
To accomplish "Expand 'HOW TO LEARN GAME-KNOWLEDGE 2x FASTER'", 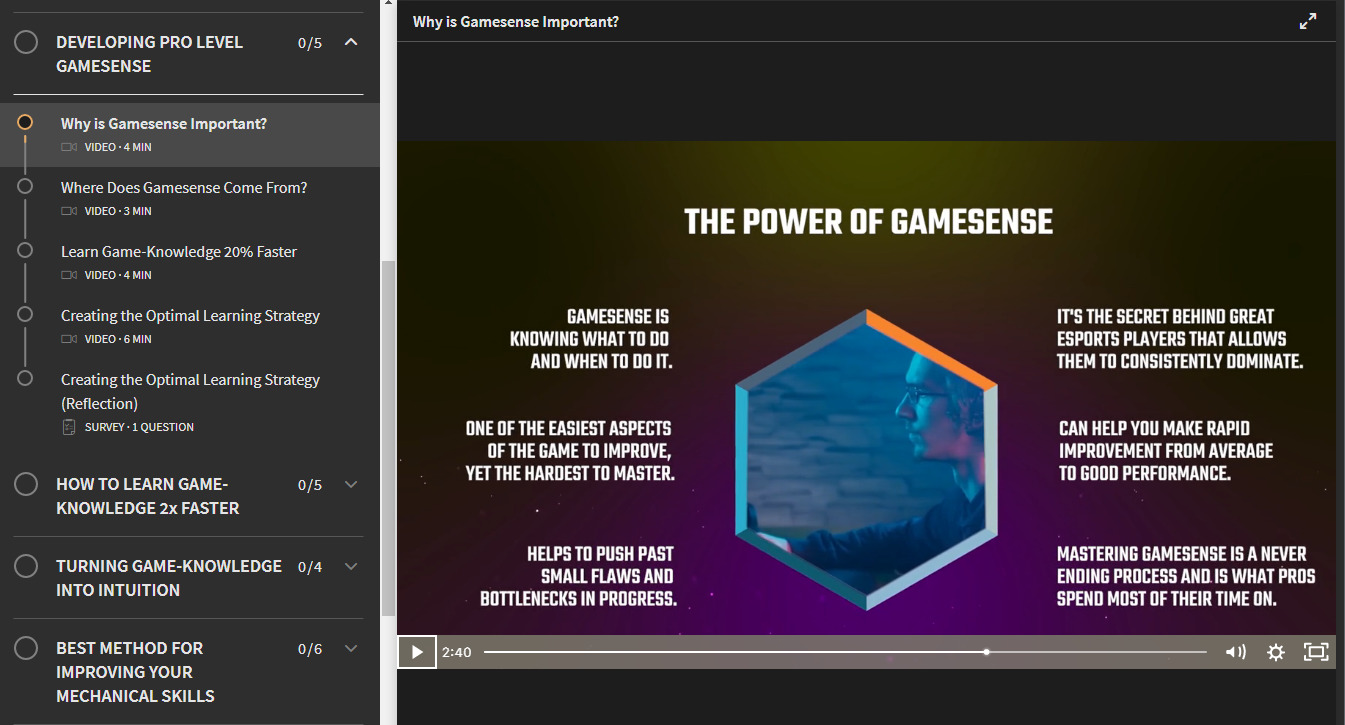I will coord(350,484).
